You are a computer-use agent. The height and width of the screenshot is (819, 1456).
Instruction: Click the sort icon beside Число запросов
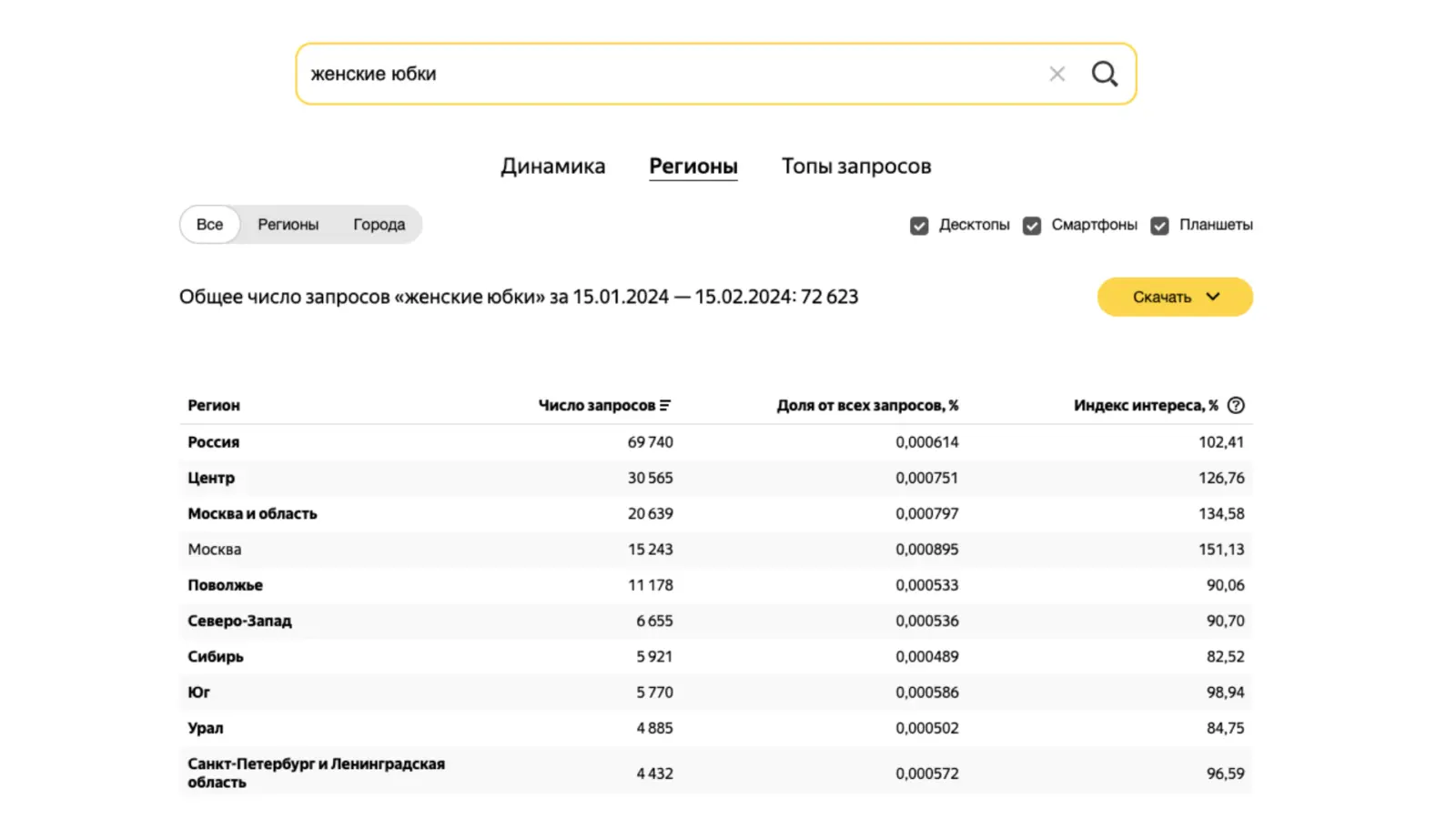click(665, 406)
